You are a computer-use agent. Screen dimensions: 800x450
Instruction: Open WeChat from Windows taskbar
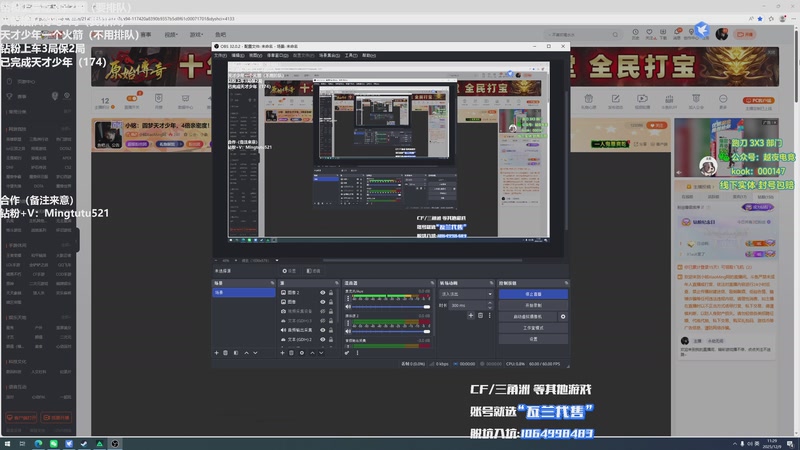click(54, 444)
